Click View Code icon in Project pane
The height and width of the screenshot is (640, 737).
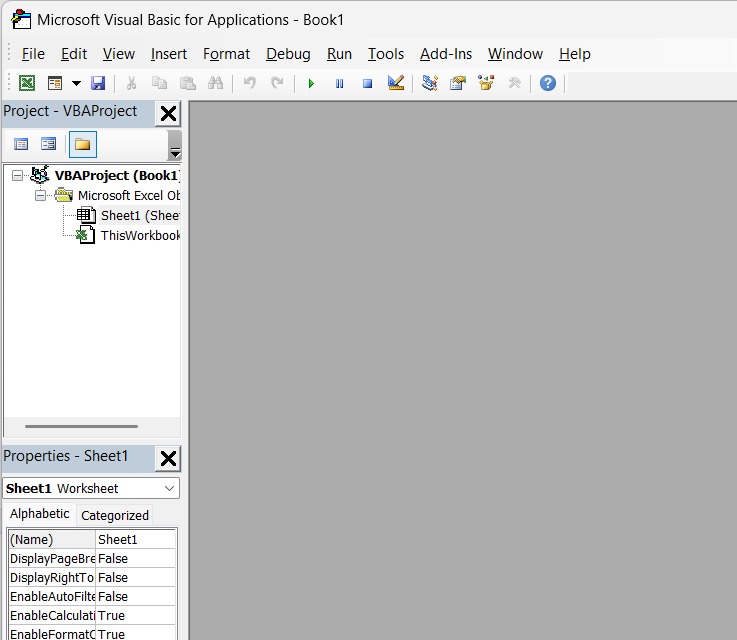(x=21, y=144)
